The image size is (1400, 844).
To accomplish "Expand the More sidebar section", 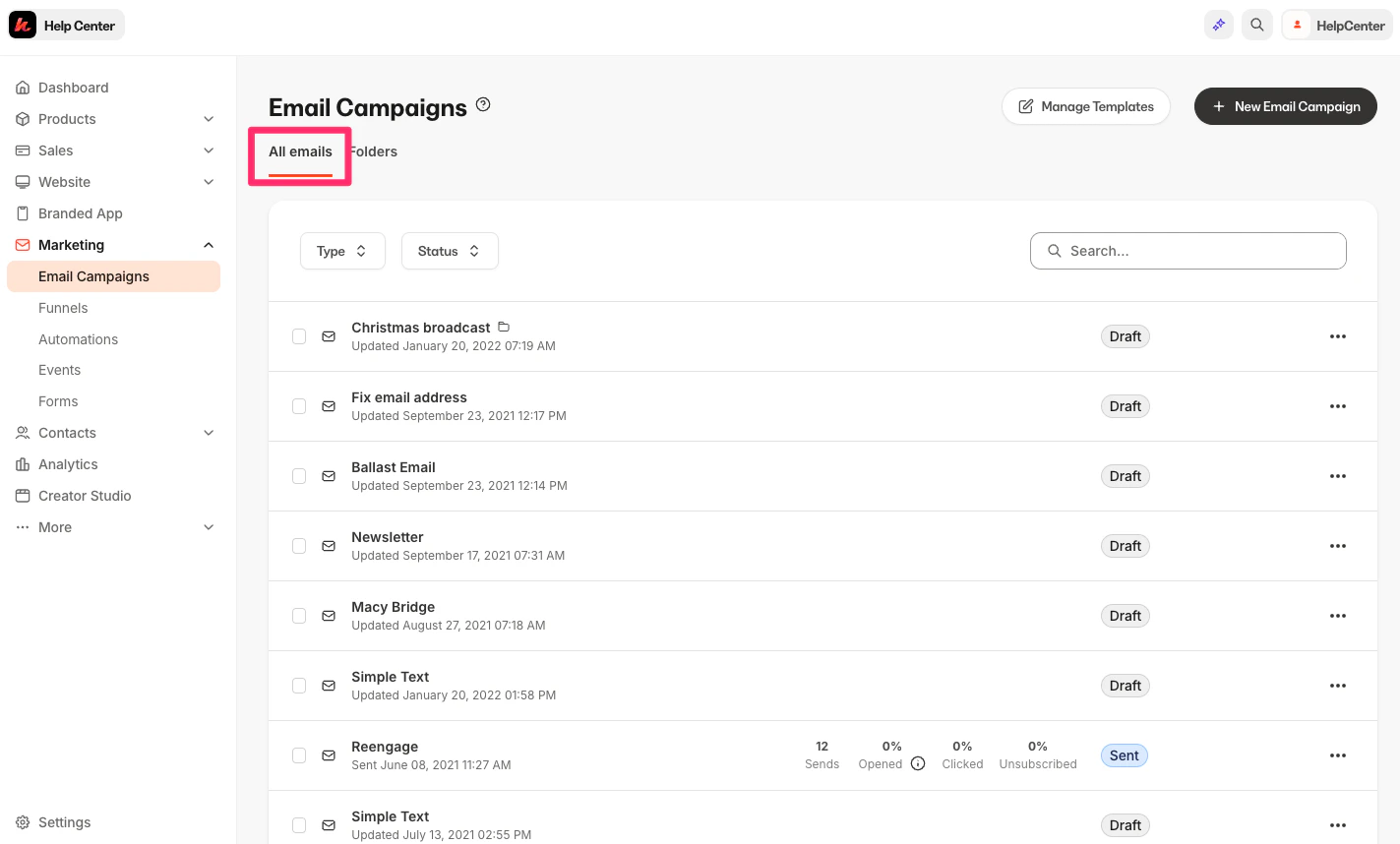I will pos(209,527).
